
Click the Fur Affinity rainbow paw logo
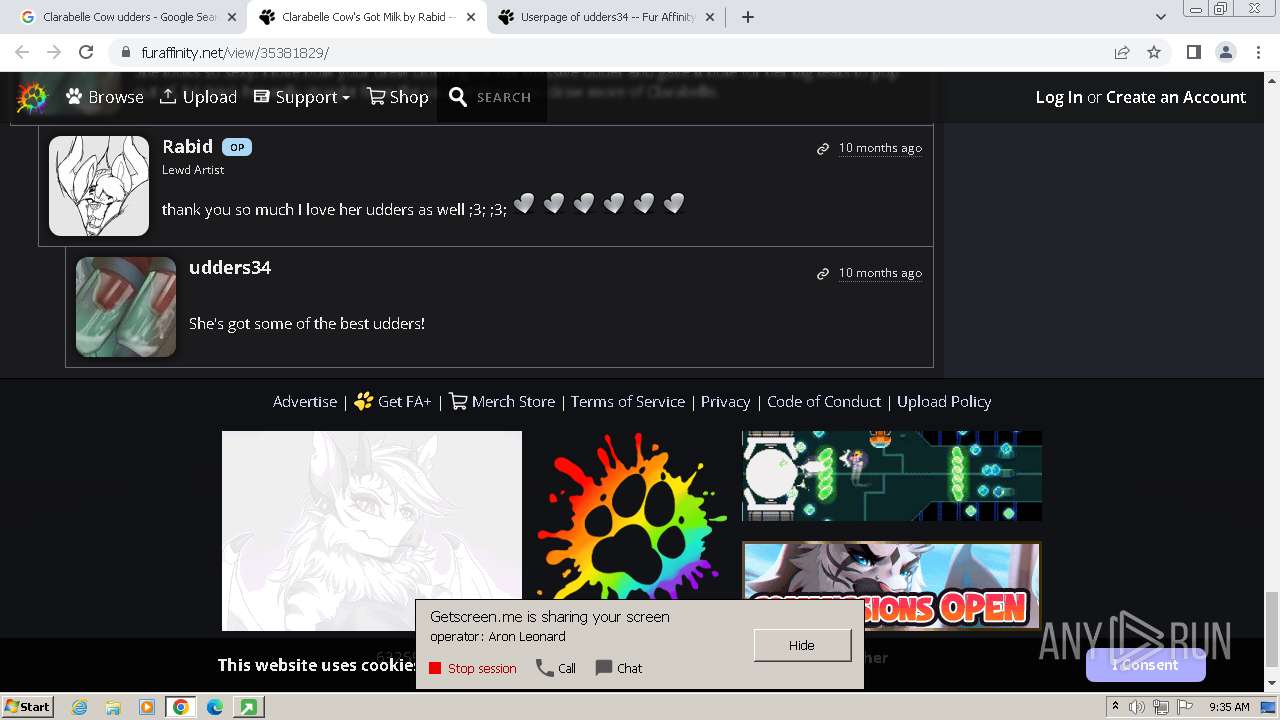pyautogui.click(x=33, y=97)
